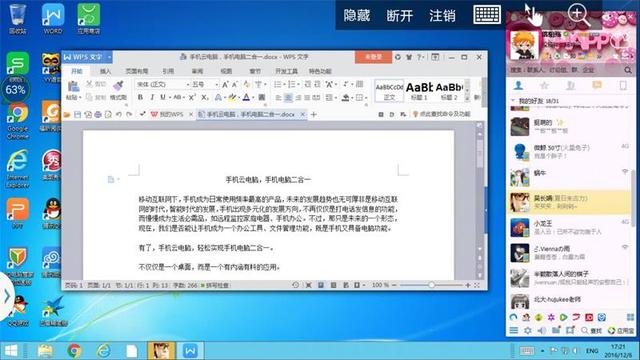Click the zoom out minus in status bar
Screen dimensions: 640x360
point(394,285)
